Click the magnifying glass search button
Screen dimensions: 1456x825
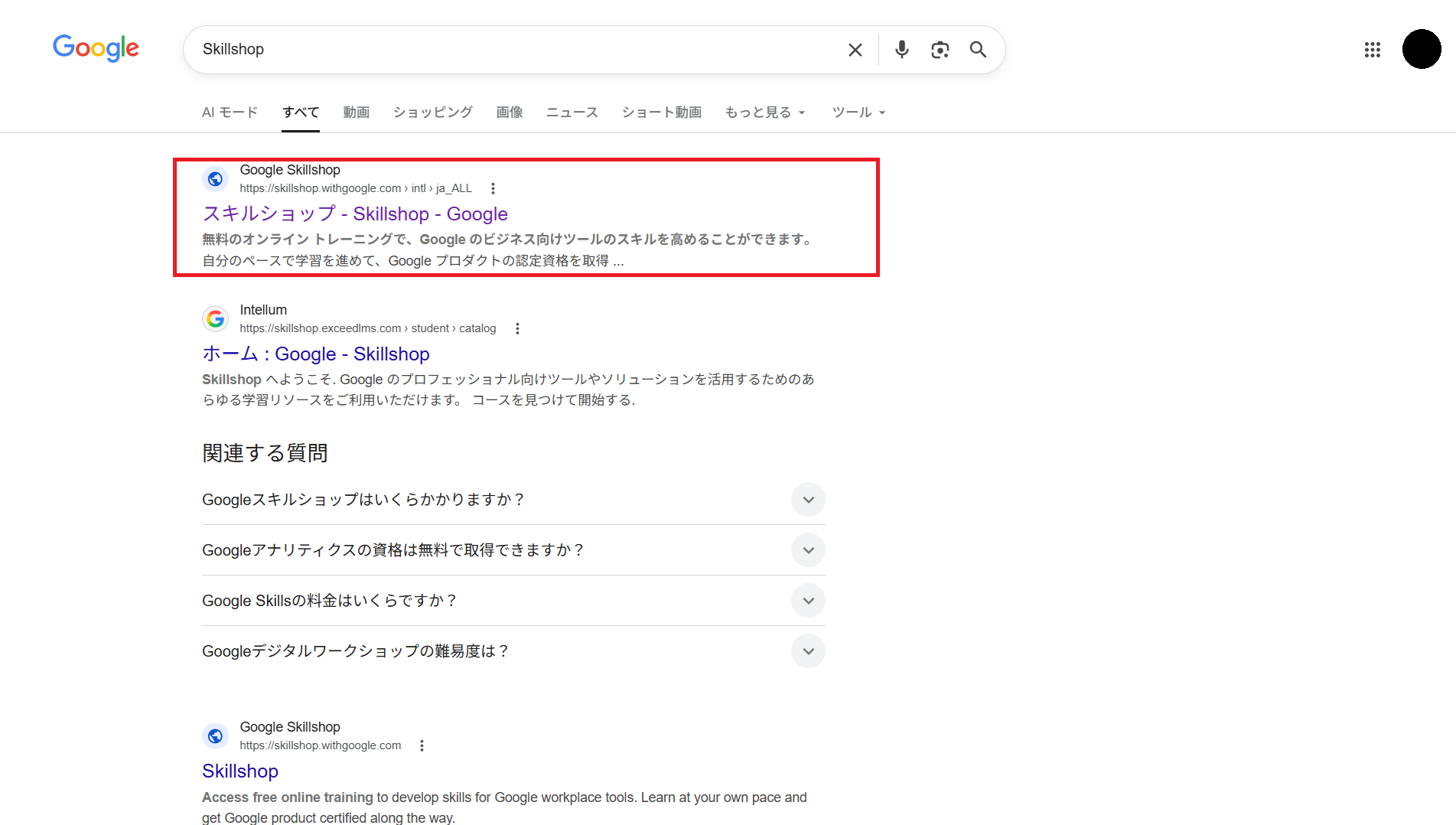[x=978, y=50]
